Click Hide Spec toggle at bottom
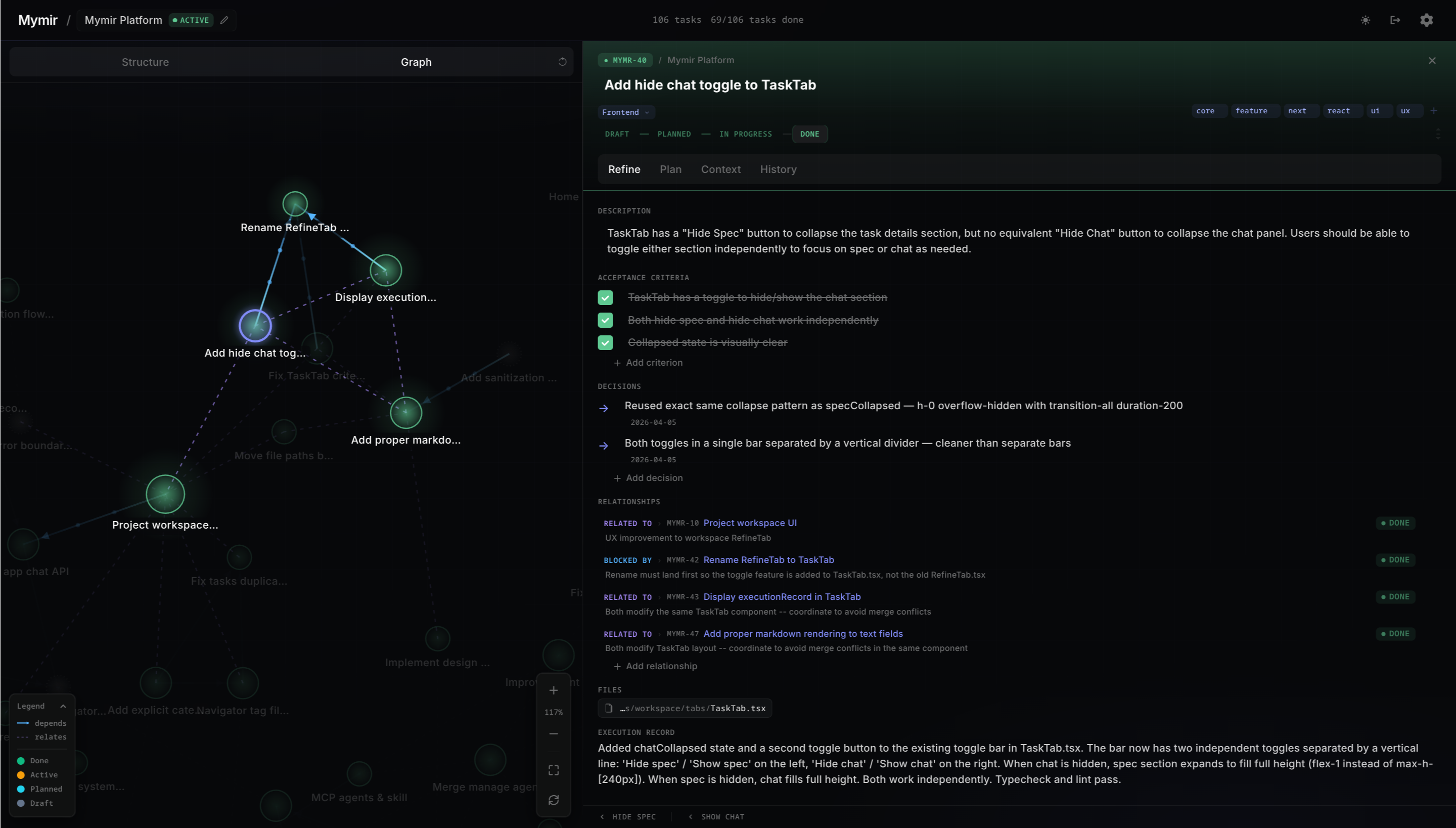 point(628,817)
